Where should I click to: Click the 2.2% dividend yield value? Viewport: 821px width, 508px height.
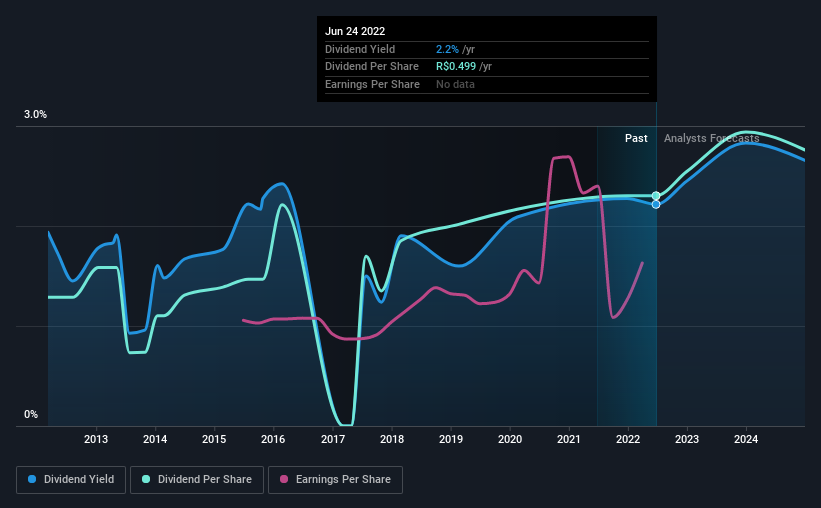tap(447, 49)
